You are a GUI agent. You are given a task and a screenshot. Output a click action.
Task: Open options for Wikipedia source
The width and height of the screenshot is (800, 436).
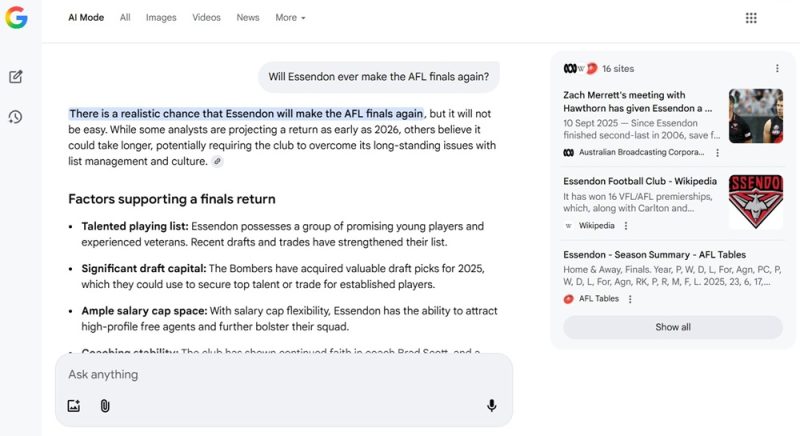627,226
